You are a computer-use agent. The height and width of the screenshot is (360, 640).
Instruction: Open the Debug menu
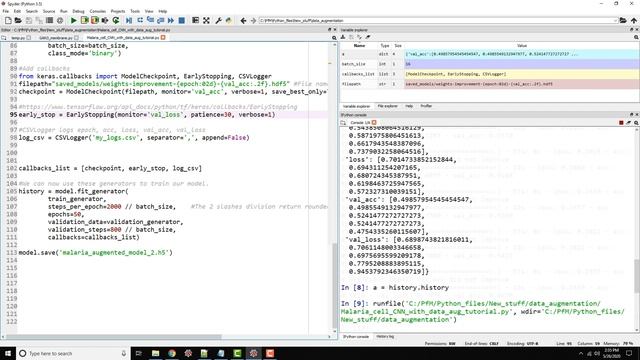(x=78, y=11)
